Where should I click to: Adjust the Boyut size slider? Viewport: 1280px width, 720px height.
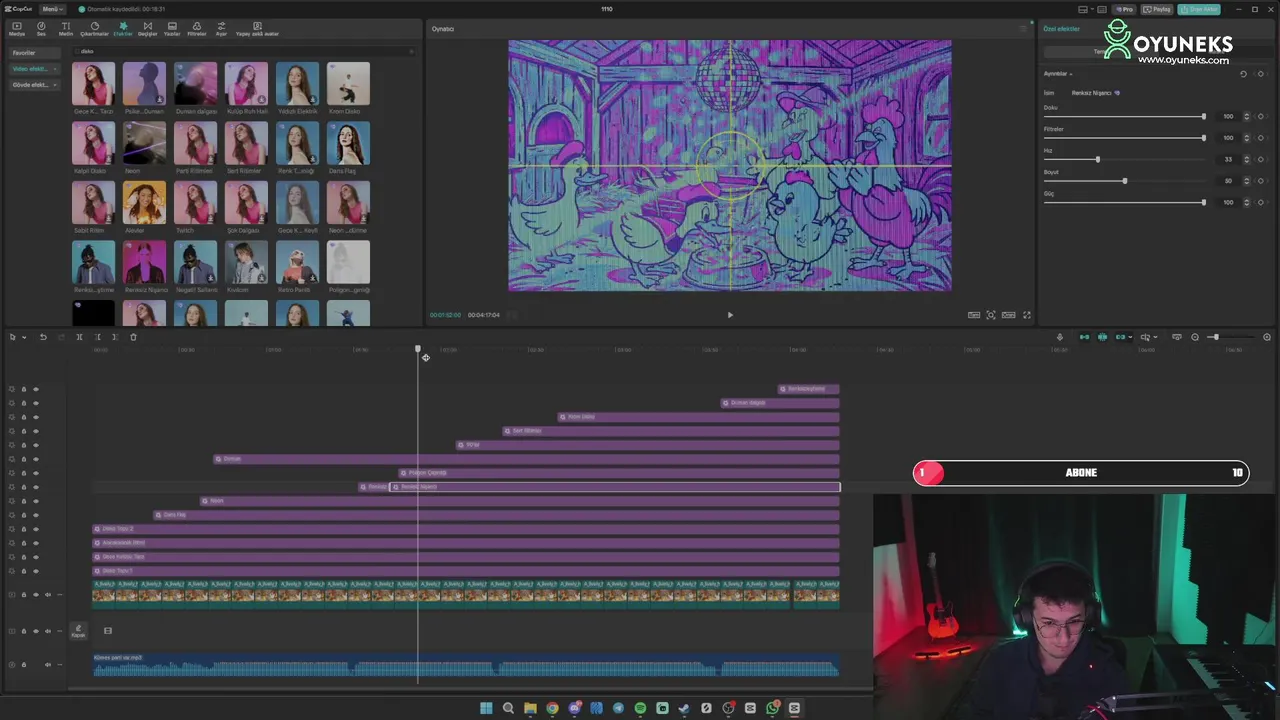tap(1124, 181)
